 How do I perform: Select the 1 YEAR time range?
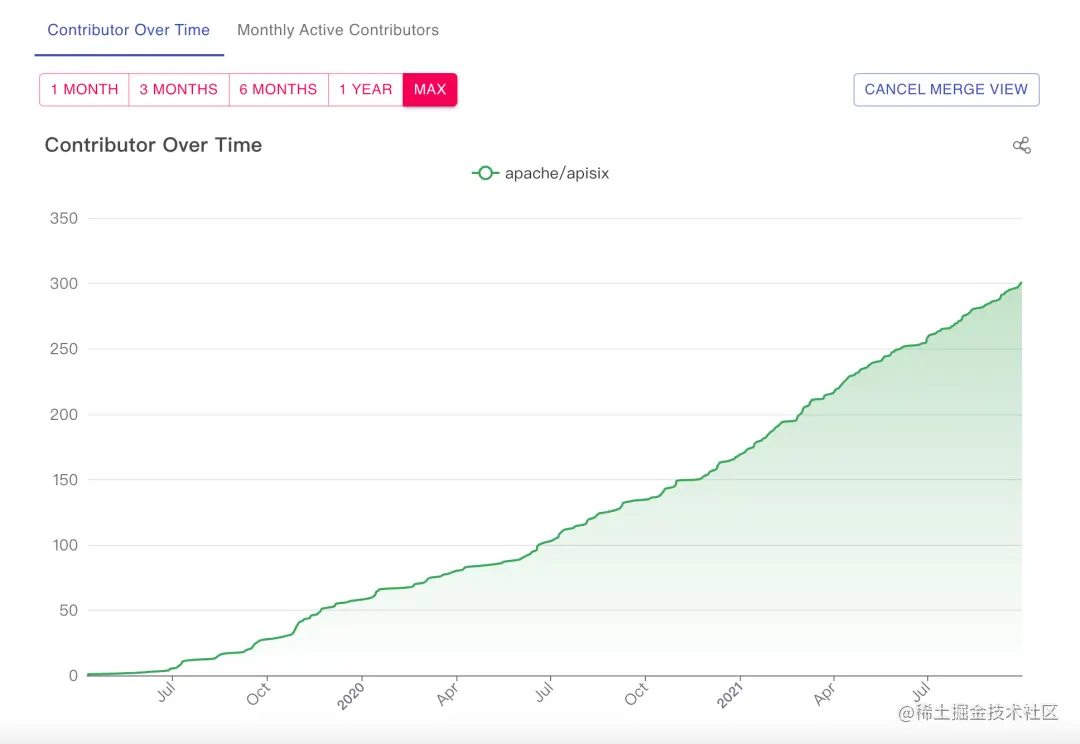[x=365, y=89]
